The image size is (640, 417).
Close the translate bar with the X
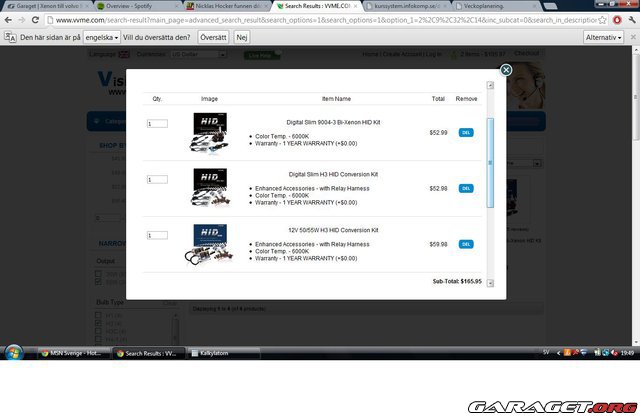tap(630, 36)
